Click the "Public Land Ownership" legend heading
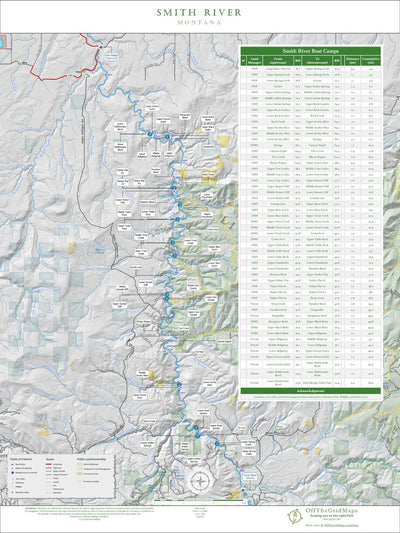This screenshot has height=533, width=400. coord(91,459)
